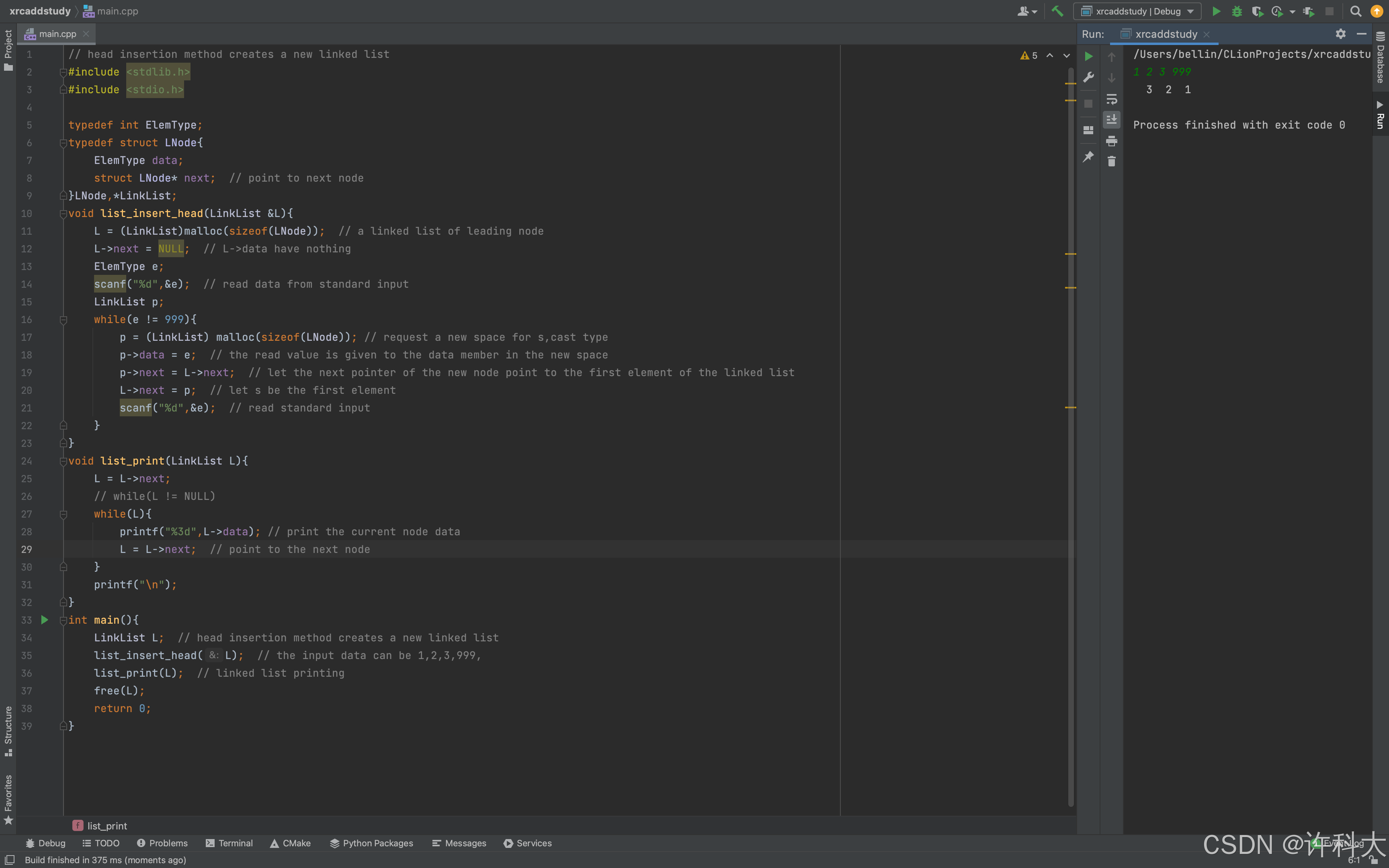Click the Build hammer icon
The image size is (1389, 868).
(1057, 11)
